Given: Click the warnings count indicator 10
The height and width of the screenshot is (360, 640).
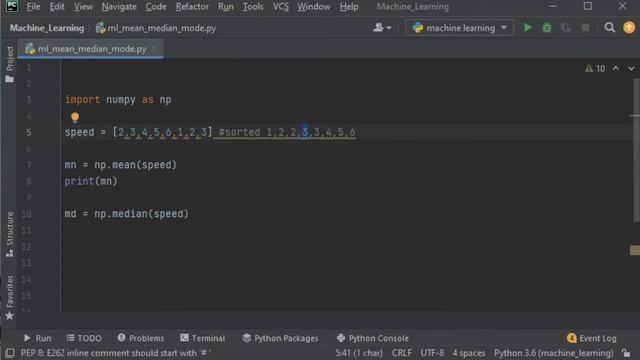Looking at the screenshot, I should [595, 69].
